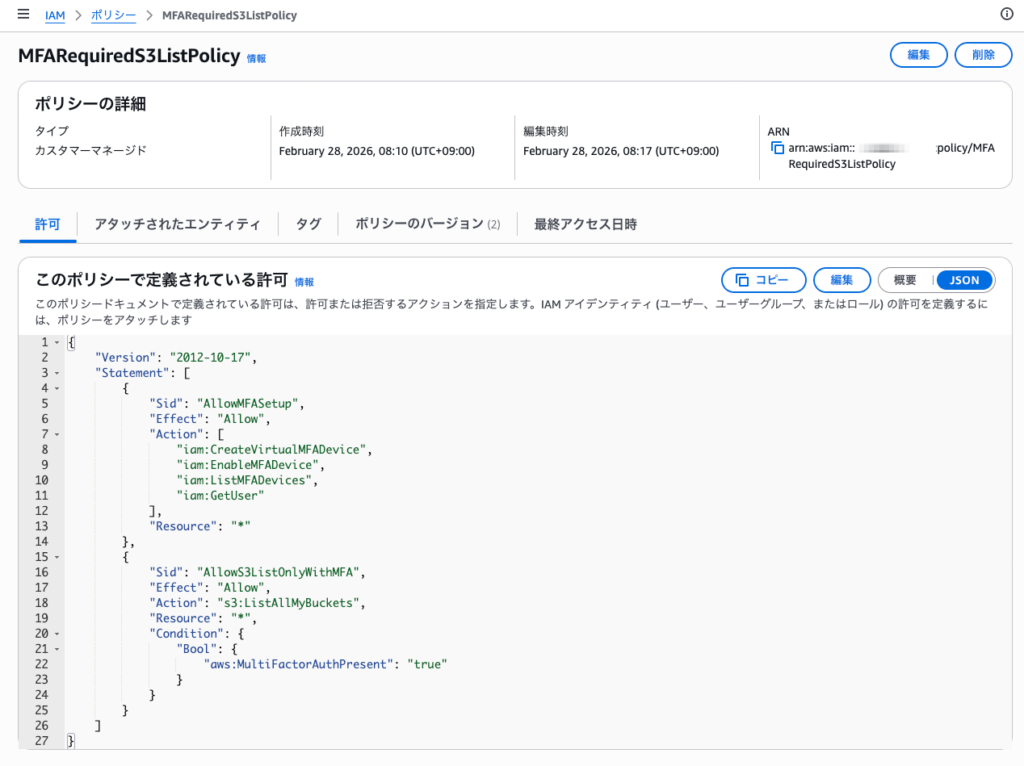
Task: Select the タグ tab
Action: [x=308, y=224]
